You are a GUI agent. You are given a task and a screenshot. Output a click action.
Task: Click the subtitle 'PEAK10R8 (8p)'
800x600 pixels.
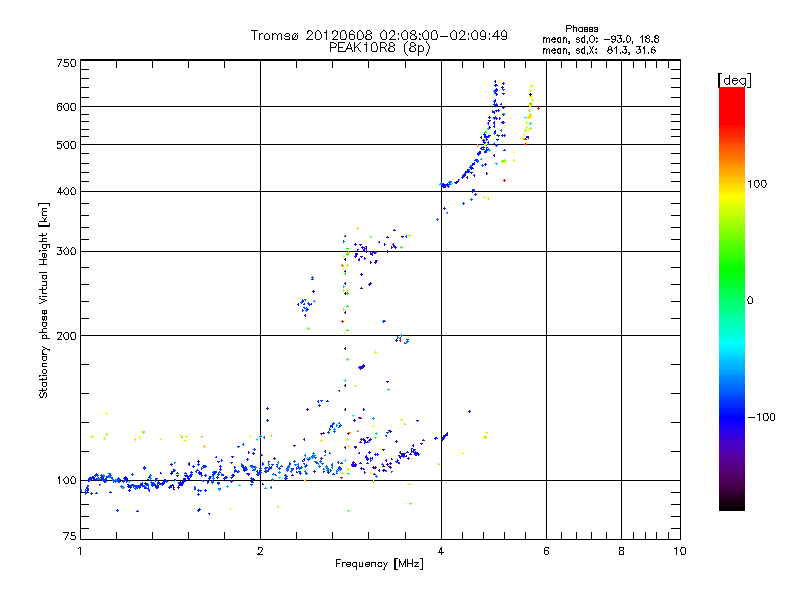pos(380,47)
